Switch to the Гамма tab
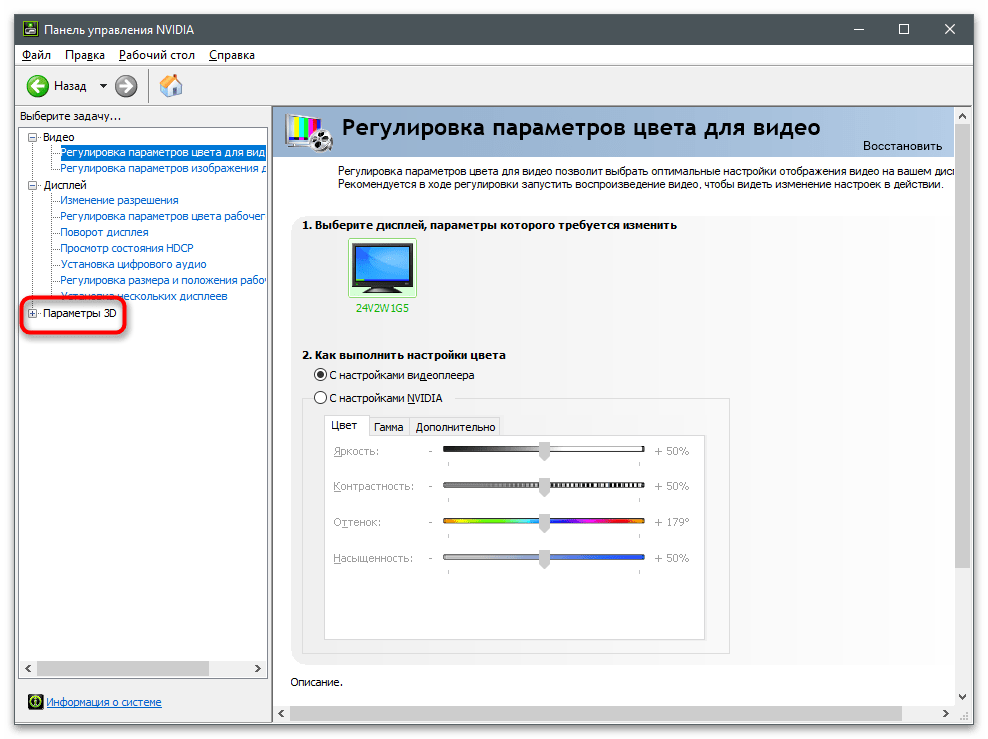Image resolution: width=988 pixels, height=739 pixels. pos(388,427)
